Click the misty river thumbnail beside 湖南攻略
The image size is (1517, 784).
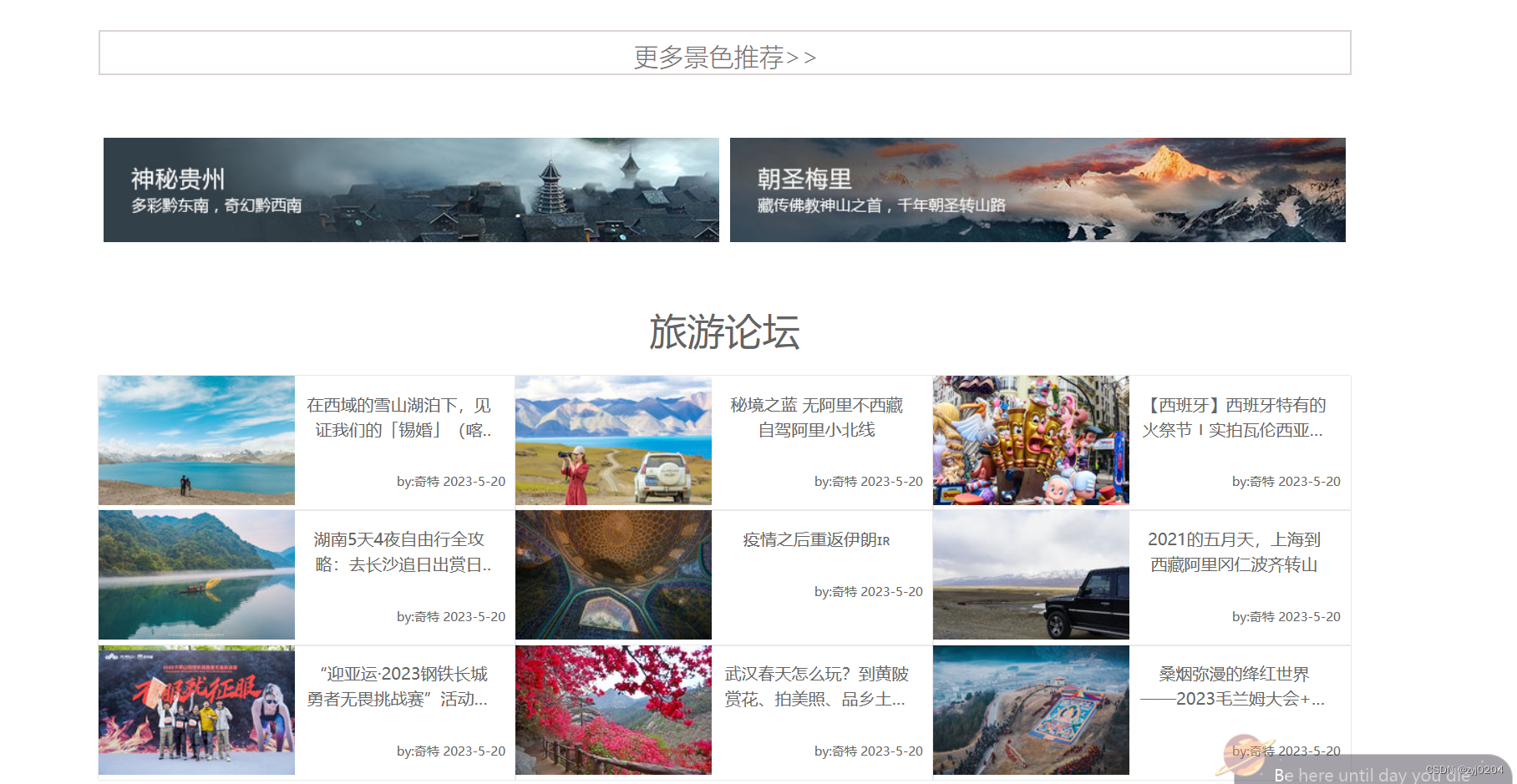point(195,575)
